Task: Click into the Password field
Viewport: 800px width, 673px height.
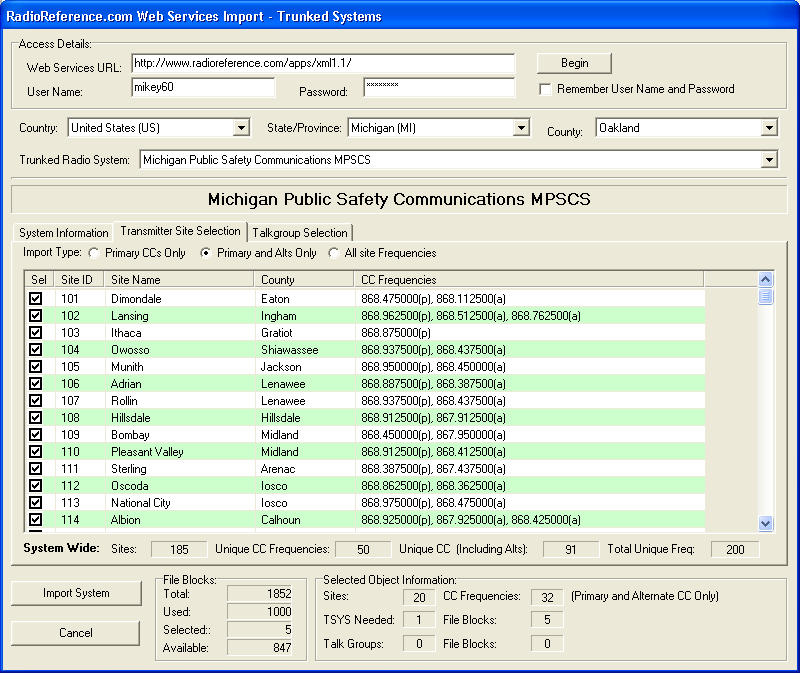Action: coord(438,87)
